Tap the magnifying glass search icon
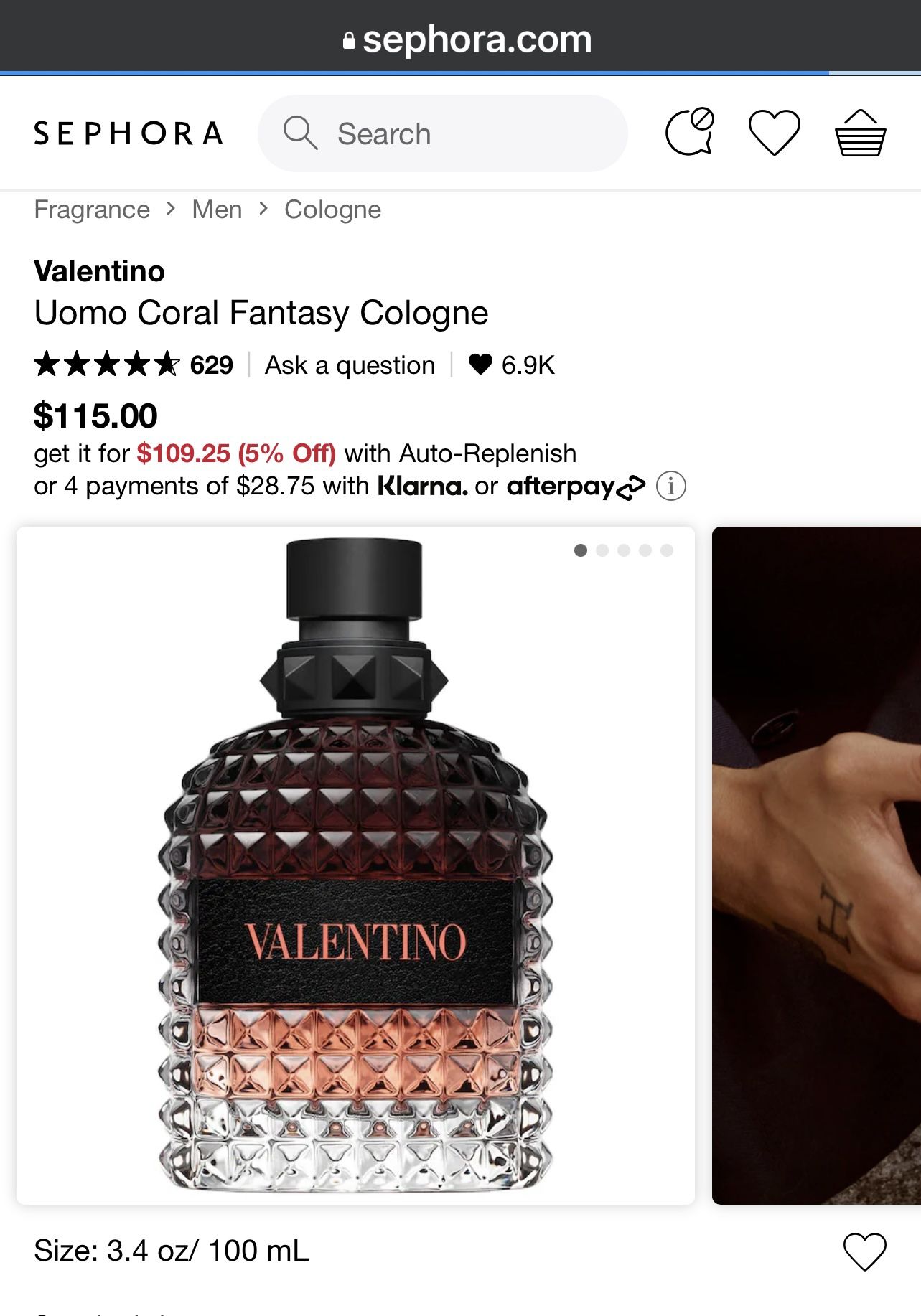 click(300, 133)
